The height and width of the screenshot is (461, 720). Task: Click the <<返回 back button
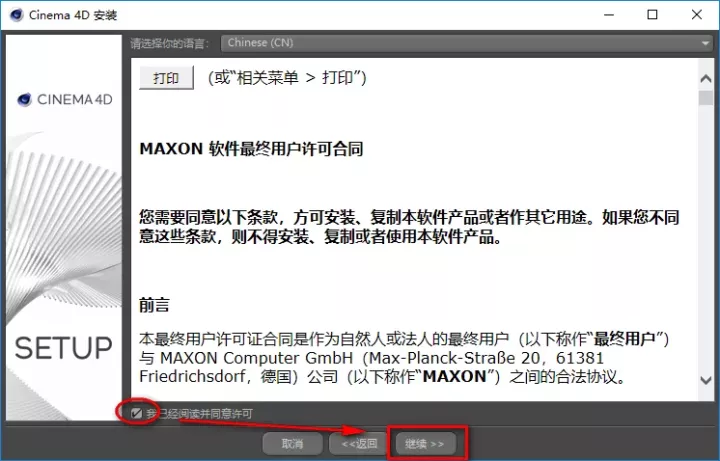pyautogui.click(x=359, y=444)
